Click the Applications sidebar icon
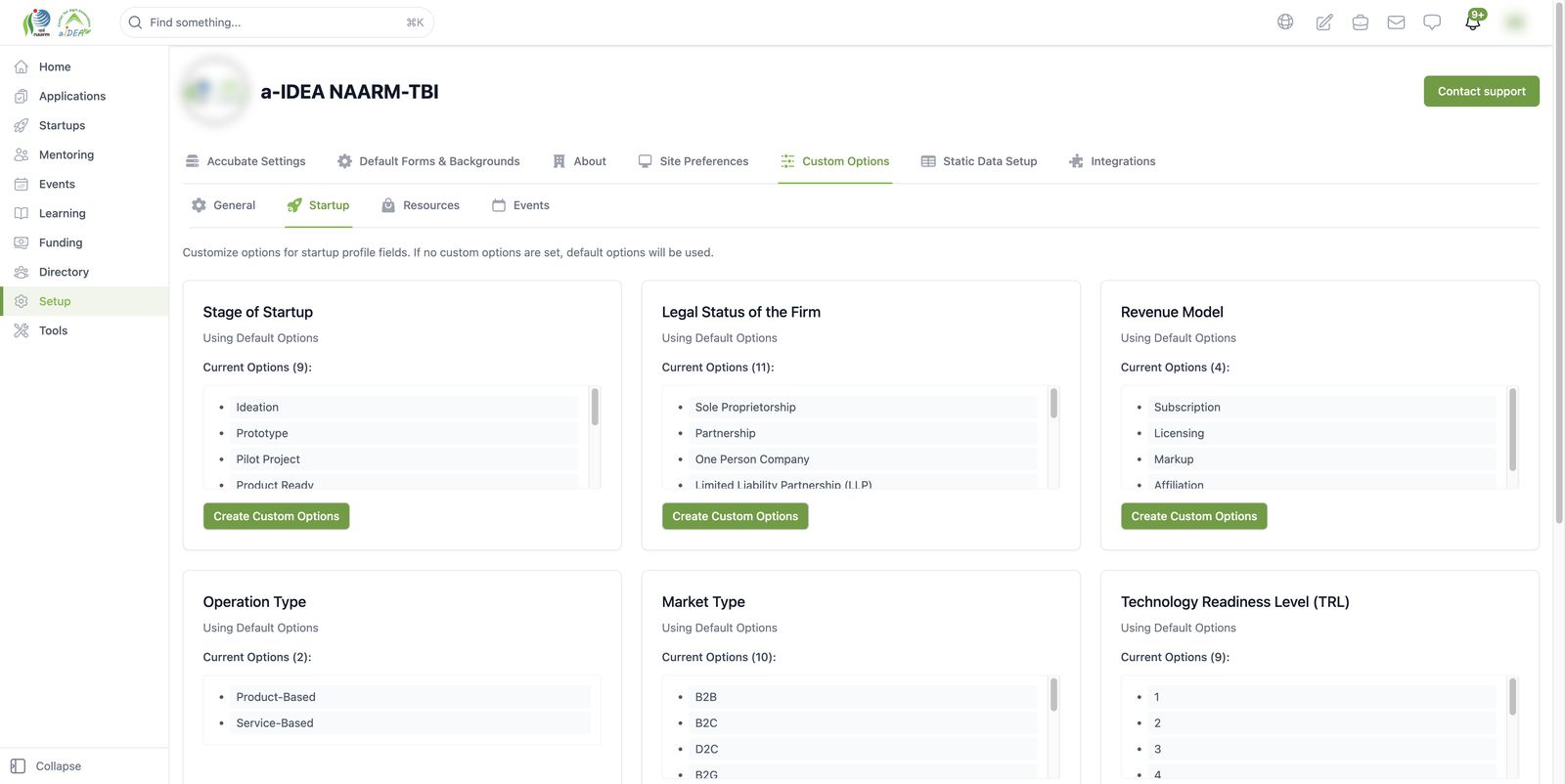 pos(22,96)
